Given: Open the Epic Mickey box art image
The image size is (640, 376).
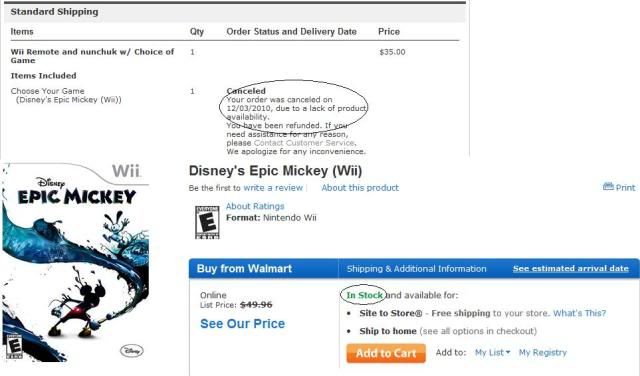Looking at the screenshot, I should [x=76, y=262].
